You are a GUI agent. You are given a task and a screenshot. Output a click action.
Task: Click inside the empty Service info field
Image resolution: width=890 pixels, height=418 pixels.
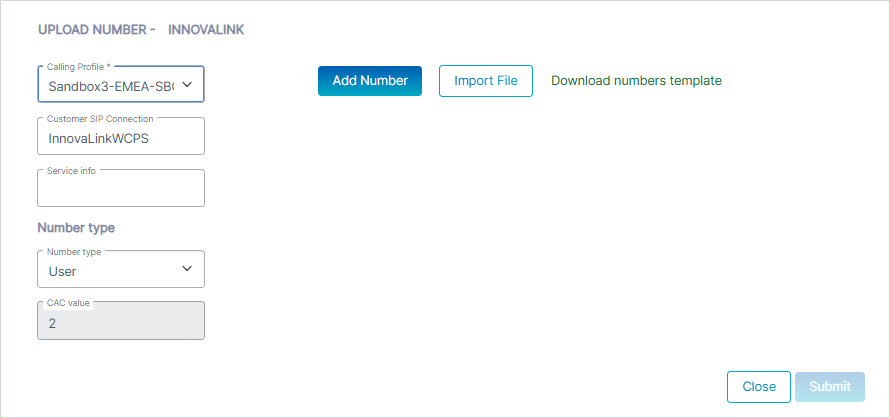pyautogui.click(x=120, y=191)
